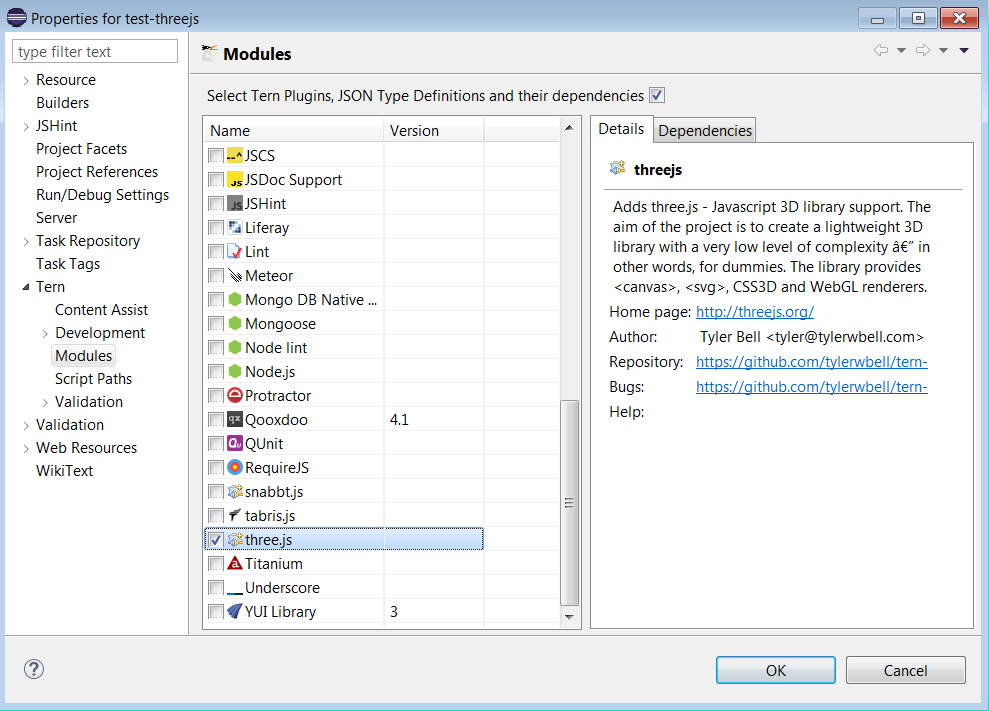
Task: Toggle the select dependencies checkbox
Action: point(657,96)
